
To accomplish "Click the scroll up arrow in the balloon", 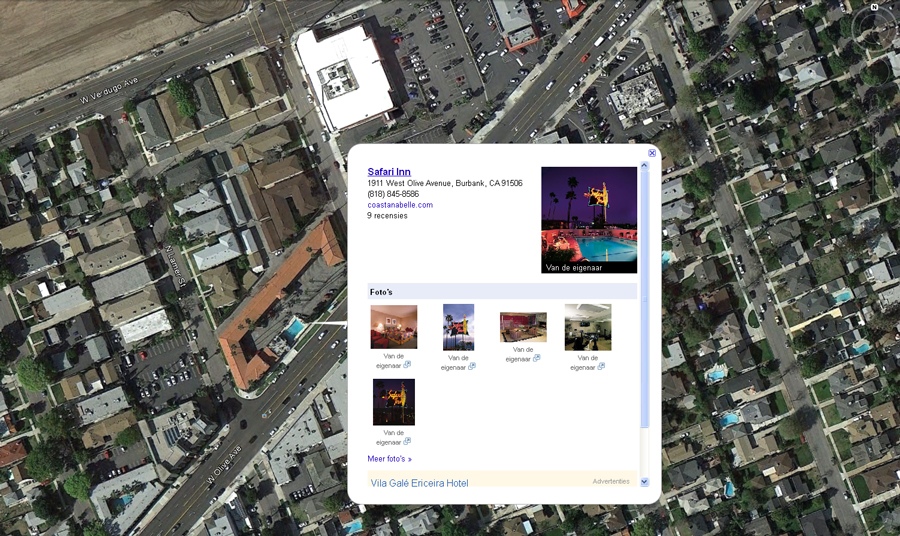I will tap(645, 166).
